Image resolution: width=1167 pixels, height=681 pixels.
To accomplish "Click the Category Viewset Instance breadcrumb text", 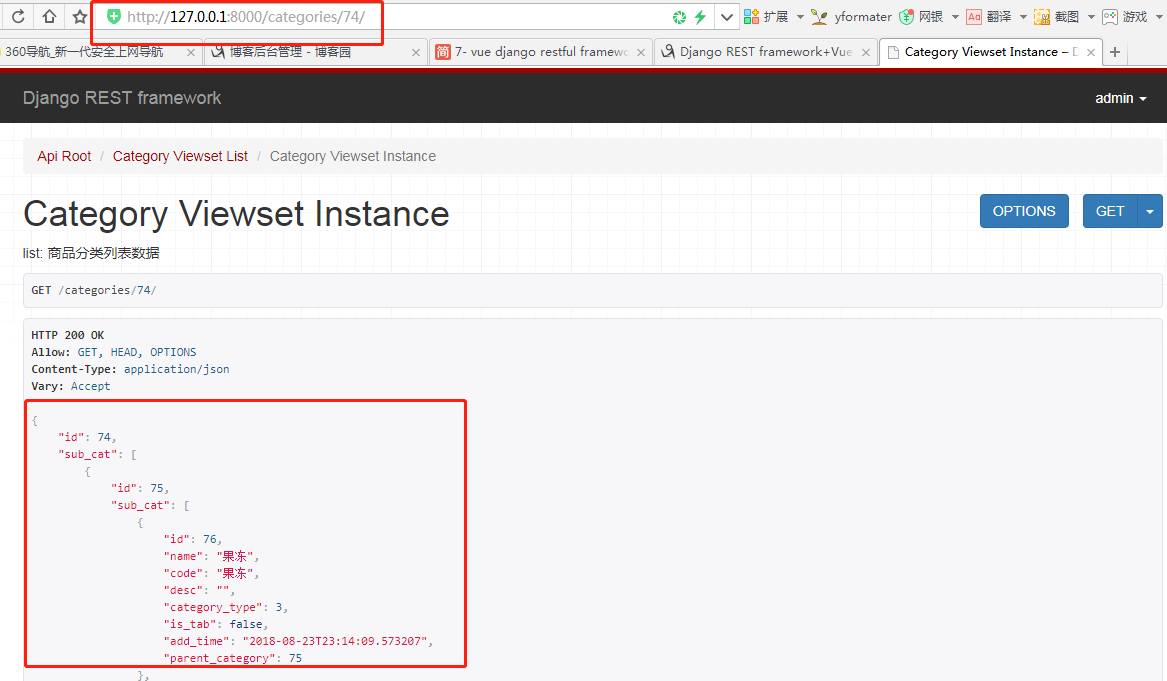I will coord(353,156).
